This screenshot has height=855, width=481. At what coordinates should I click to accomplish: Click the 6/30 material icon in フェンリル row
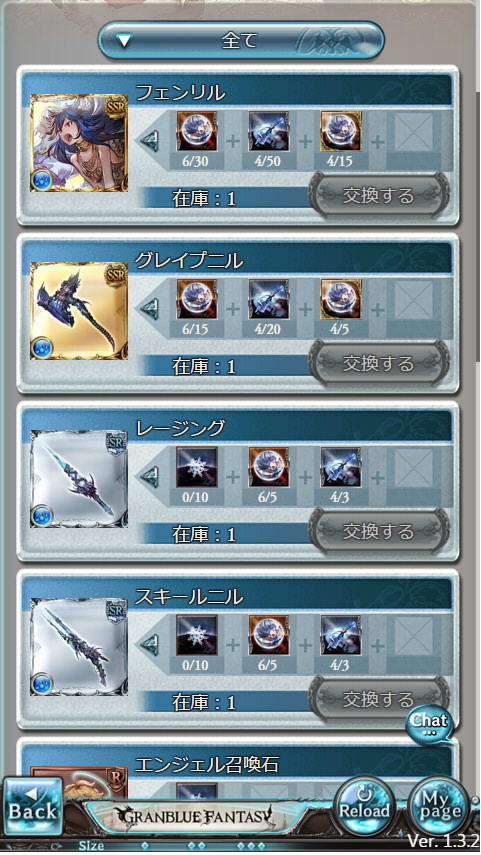point(196,131)
